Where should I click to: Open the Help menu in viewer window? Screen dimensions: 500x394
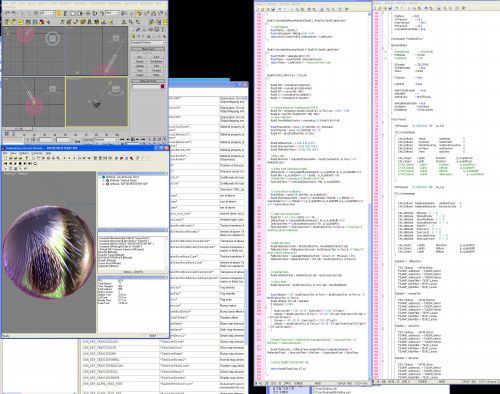49,153
